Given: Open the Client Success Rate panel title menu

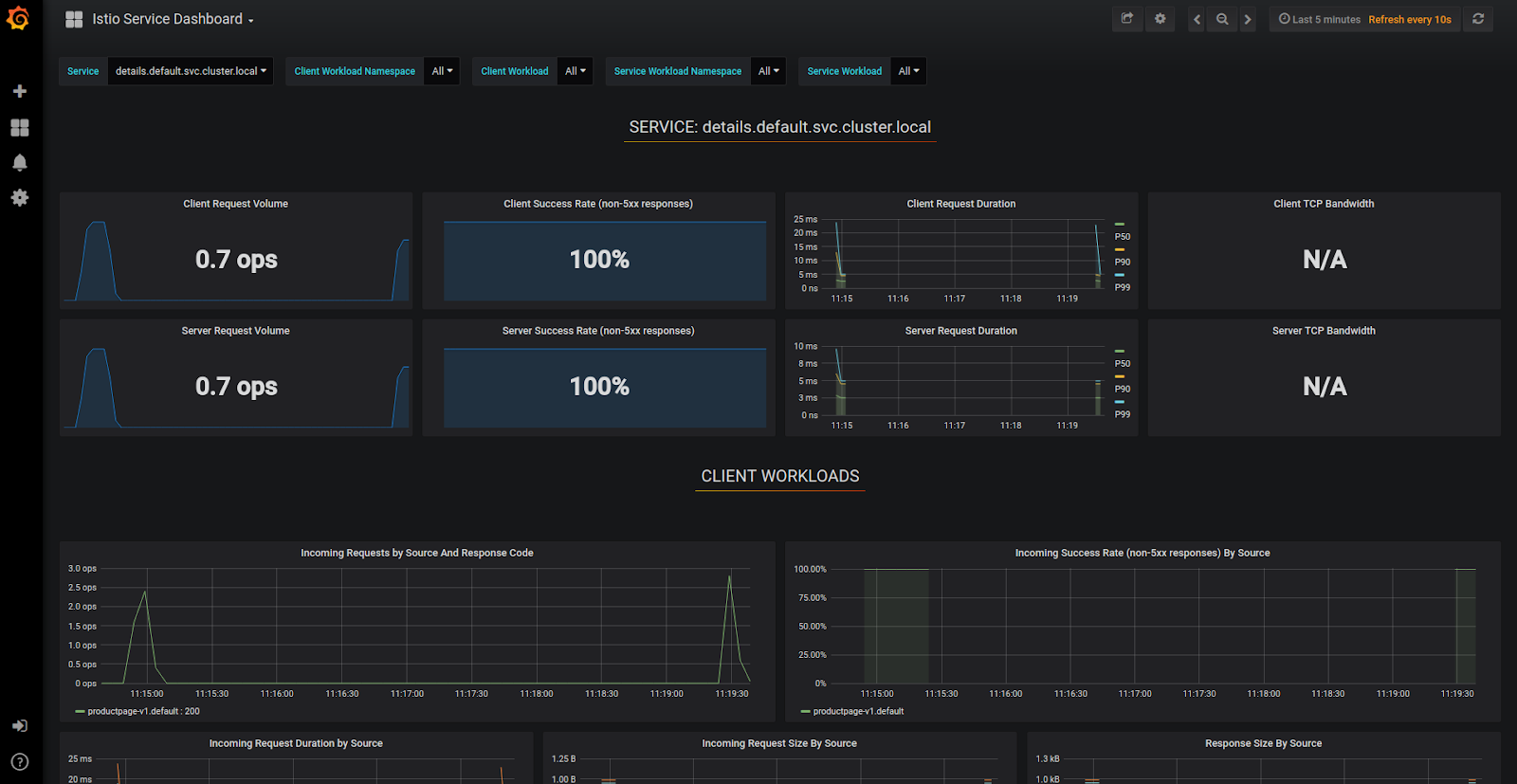Looking at the screenshot, I should point(598,204).
